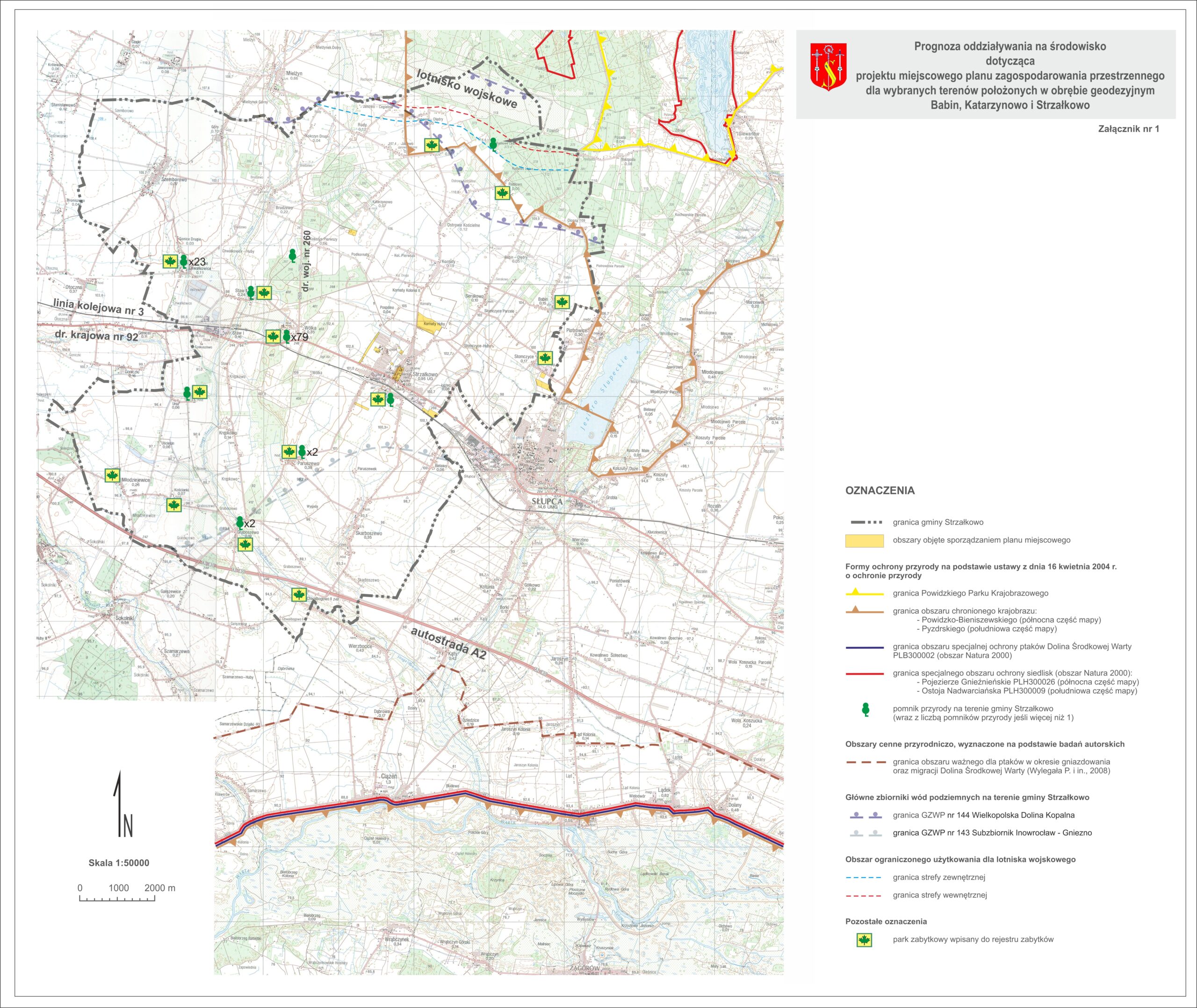Click the park icon near Młodziejewice

coord(112,475)
